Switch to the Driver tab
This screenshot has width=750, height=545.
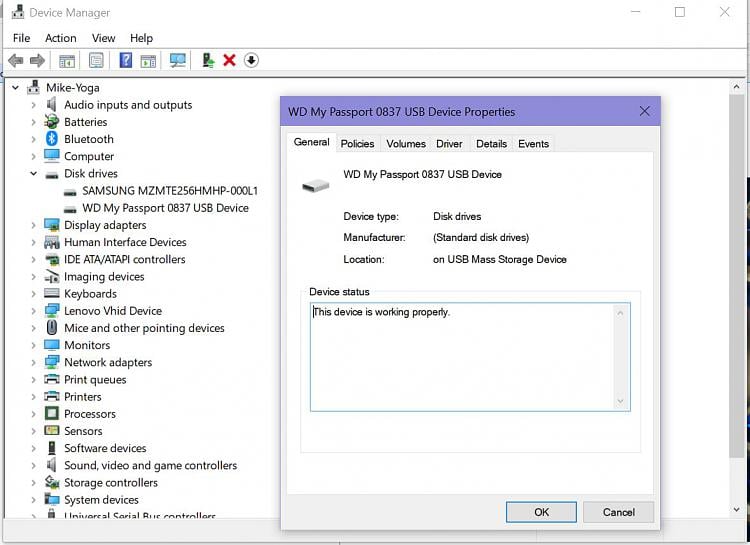pos(449,144)
